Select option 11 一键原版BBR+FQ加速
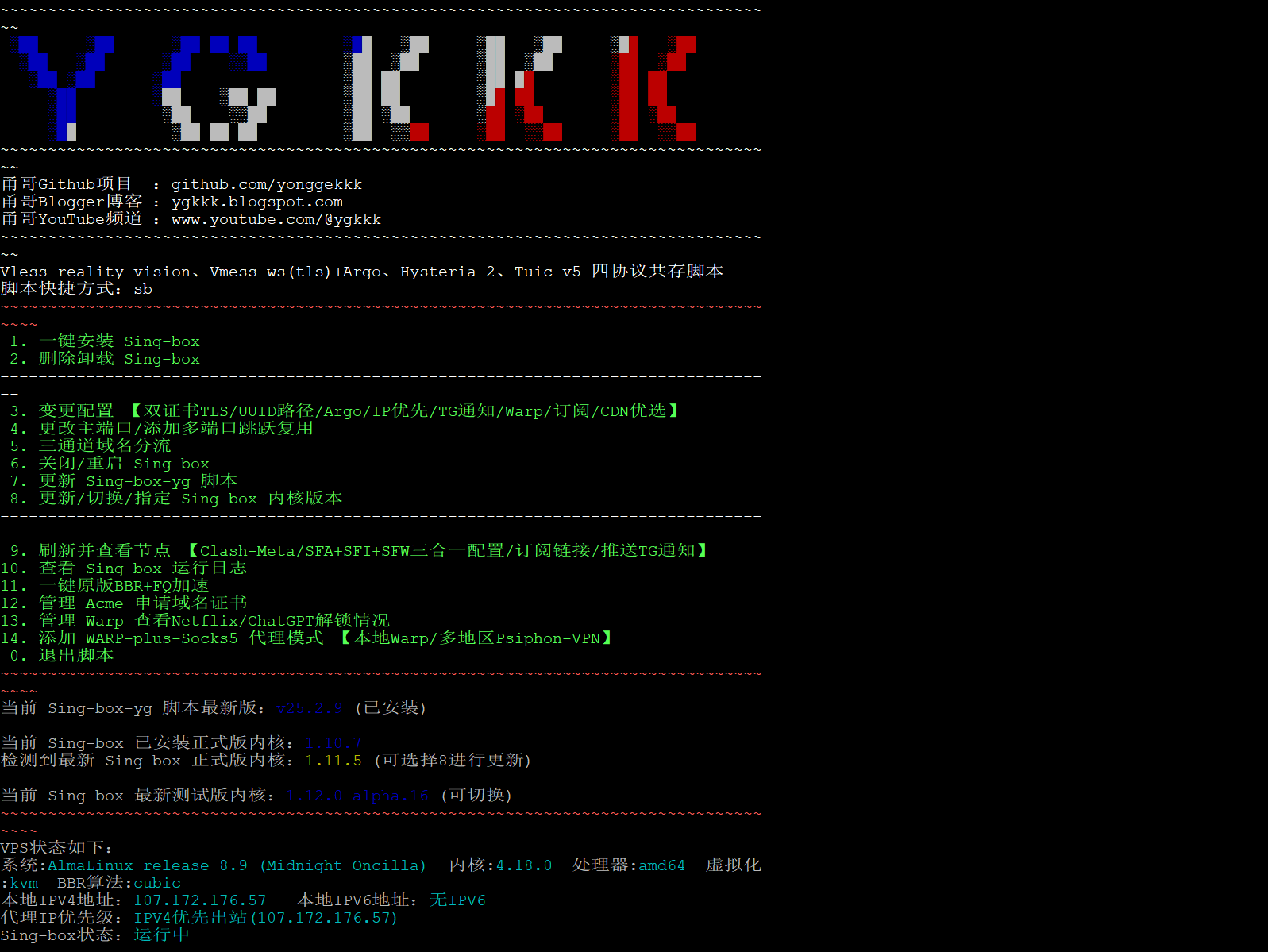 click(123, 586)
